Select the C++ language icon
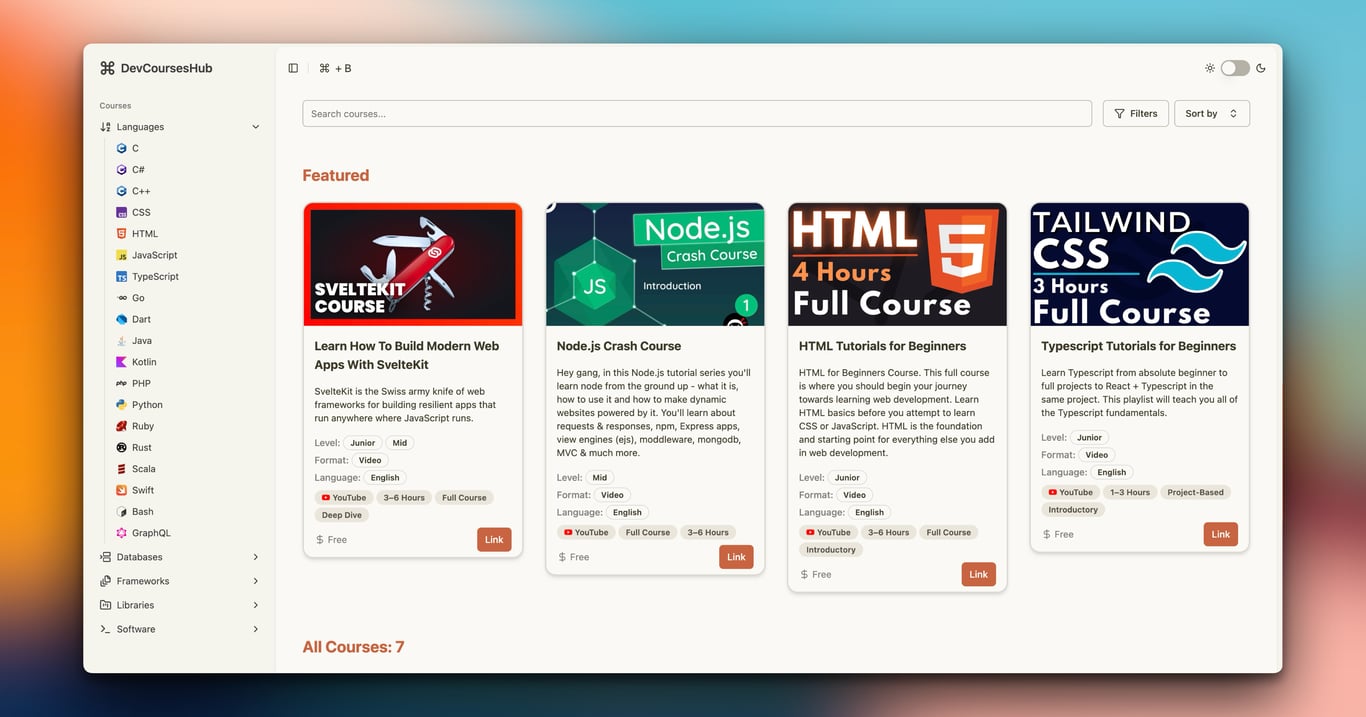1366x717 pixels. (121, 191)
